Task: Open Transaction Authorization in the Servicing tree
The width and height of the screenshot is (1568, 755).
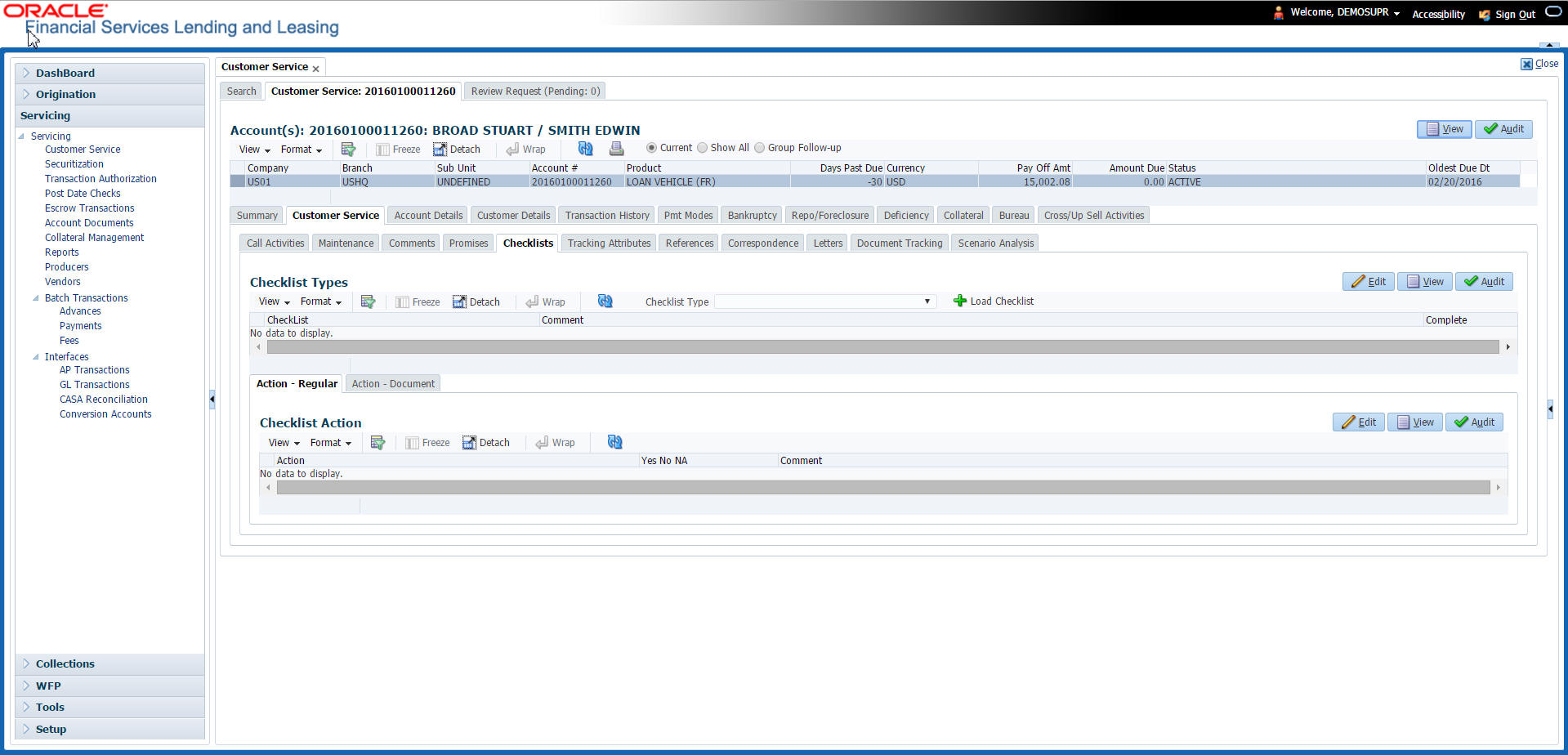Action: pyautogui.click(x=101, y=179)
